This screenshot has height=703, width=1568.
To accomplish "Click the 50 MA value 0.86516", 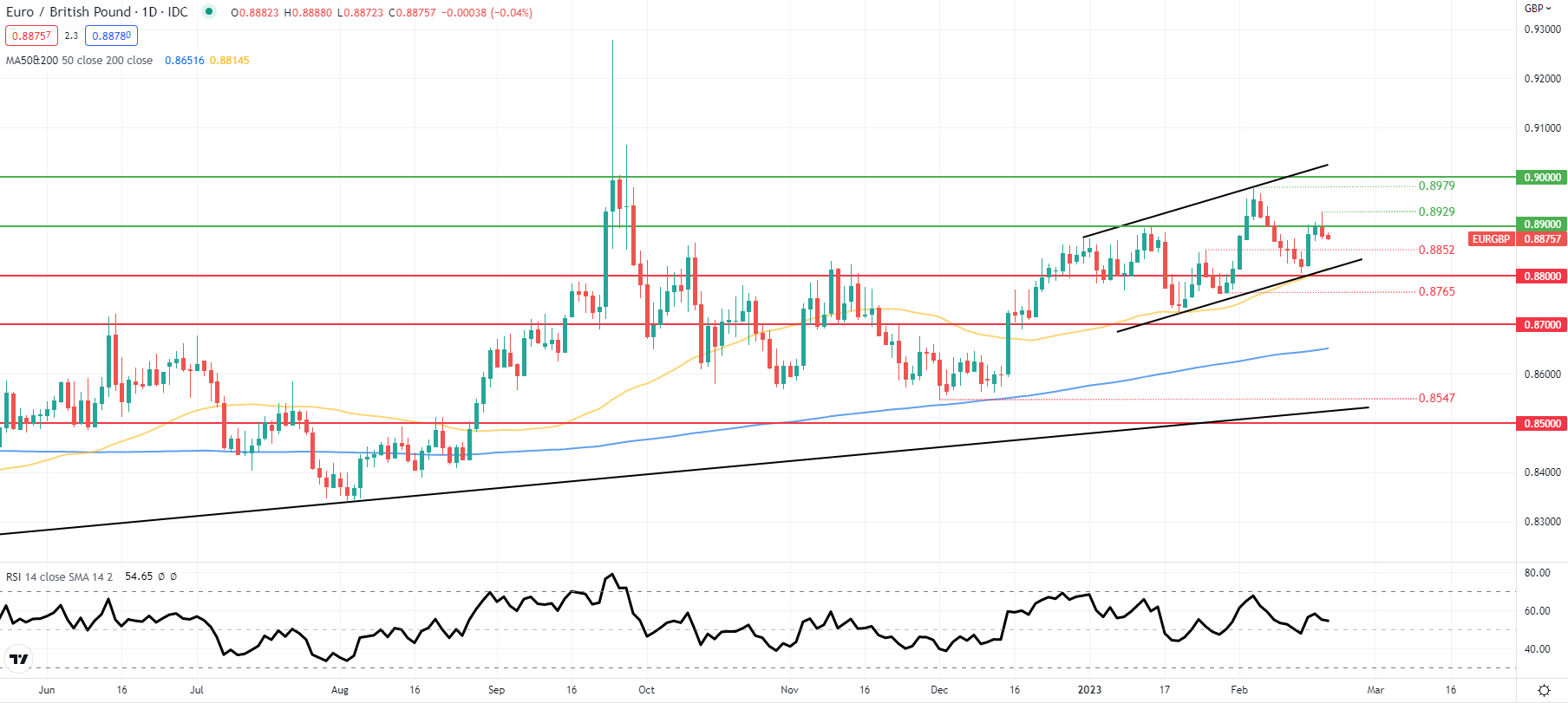I will (184, 61).
